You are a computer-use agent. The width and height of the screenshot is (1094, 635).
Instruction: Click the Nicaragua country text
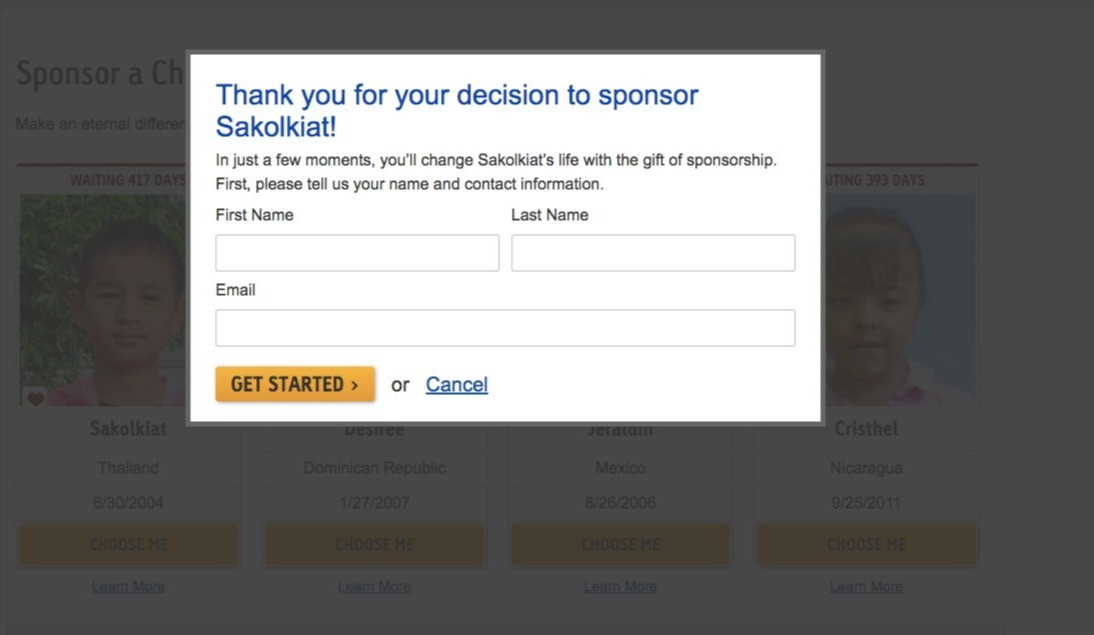coord(866,468)
